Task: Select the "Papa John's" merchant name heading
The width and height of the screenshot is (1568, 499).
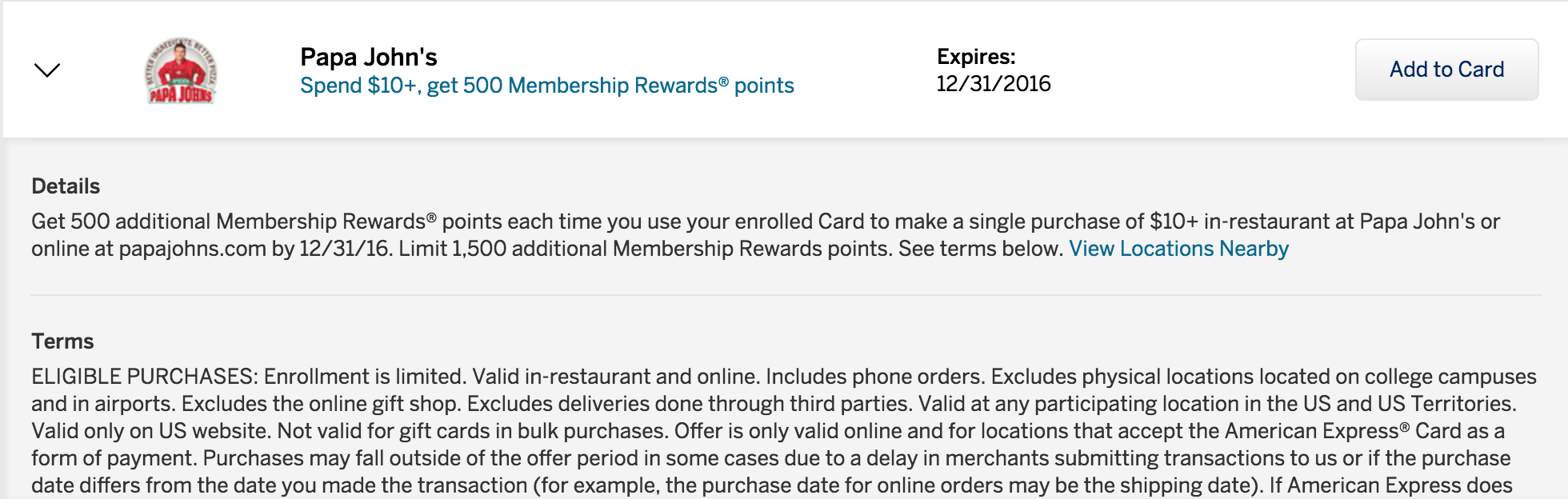Action: point(368,57)
